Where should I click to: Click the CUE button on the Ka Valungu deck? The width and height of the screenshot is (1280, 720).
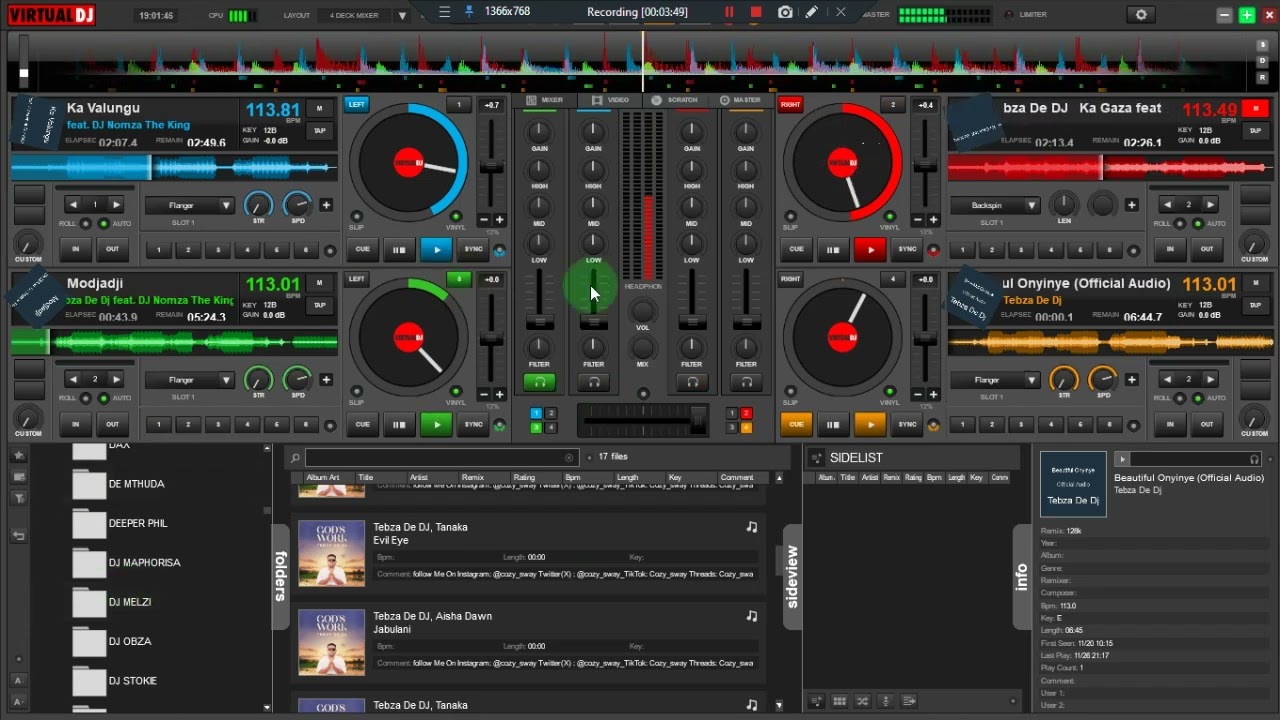(362, 249)
